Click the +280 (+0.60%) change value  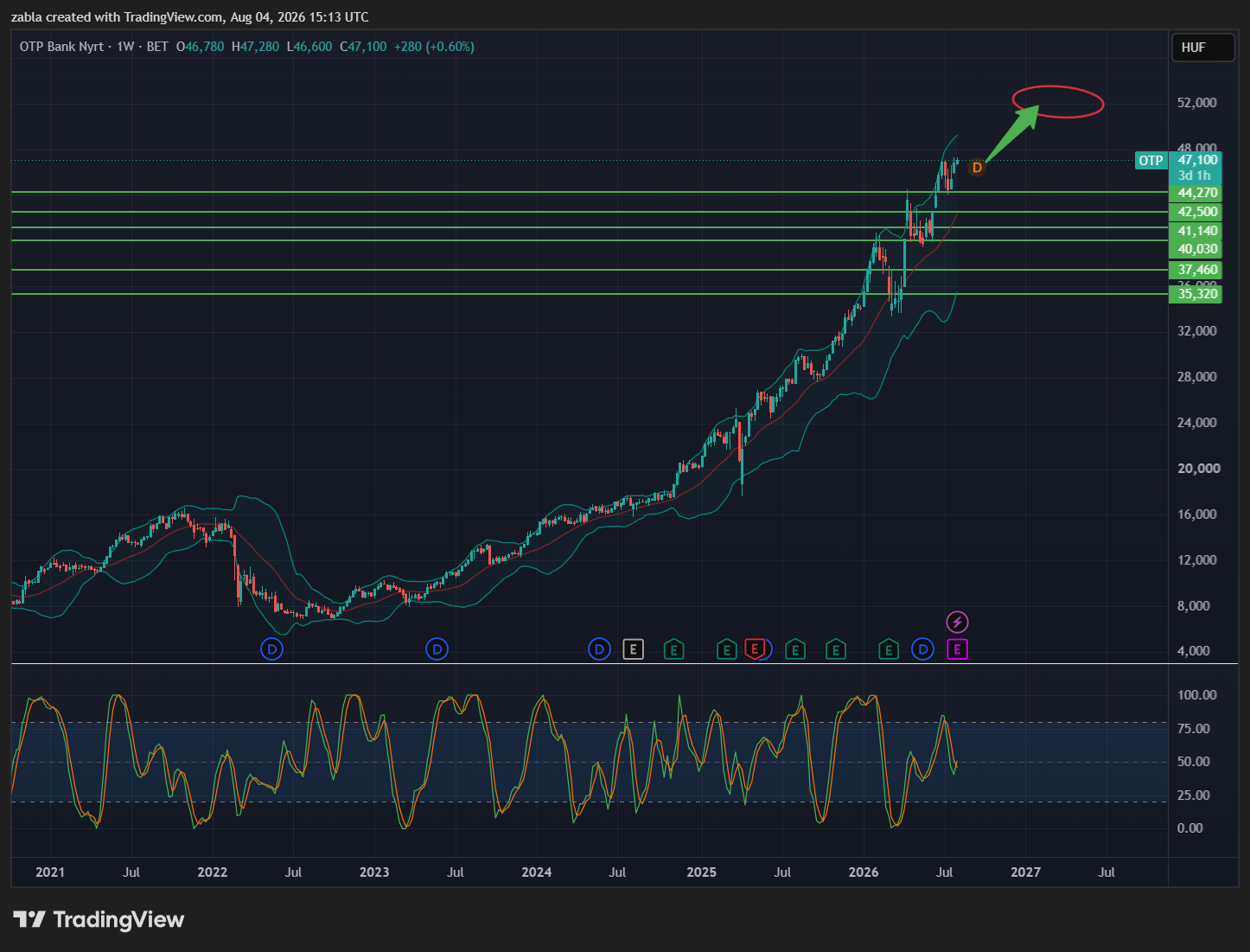click(x=434, y=47)
